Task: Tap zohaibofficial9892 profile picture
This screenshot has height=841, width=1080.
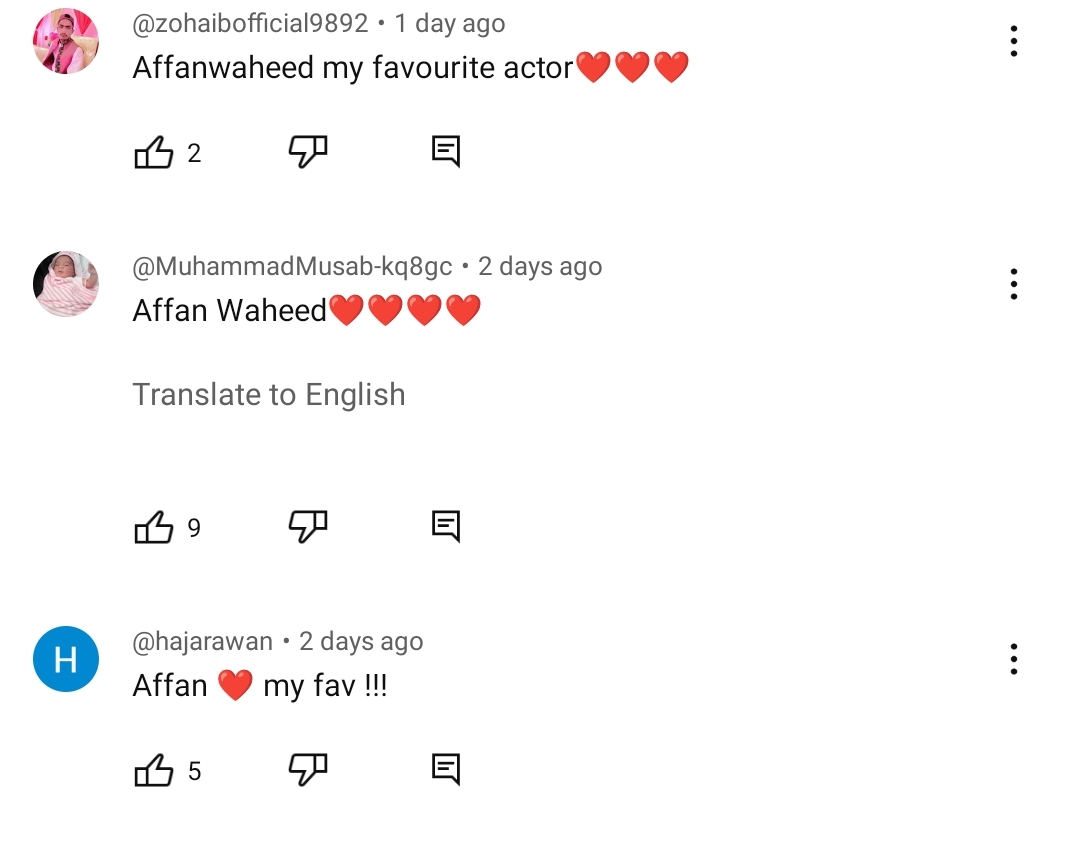Action: pos(66,41)
